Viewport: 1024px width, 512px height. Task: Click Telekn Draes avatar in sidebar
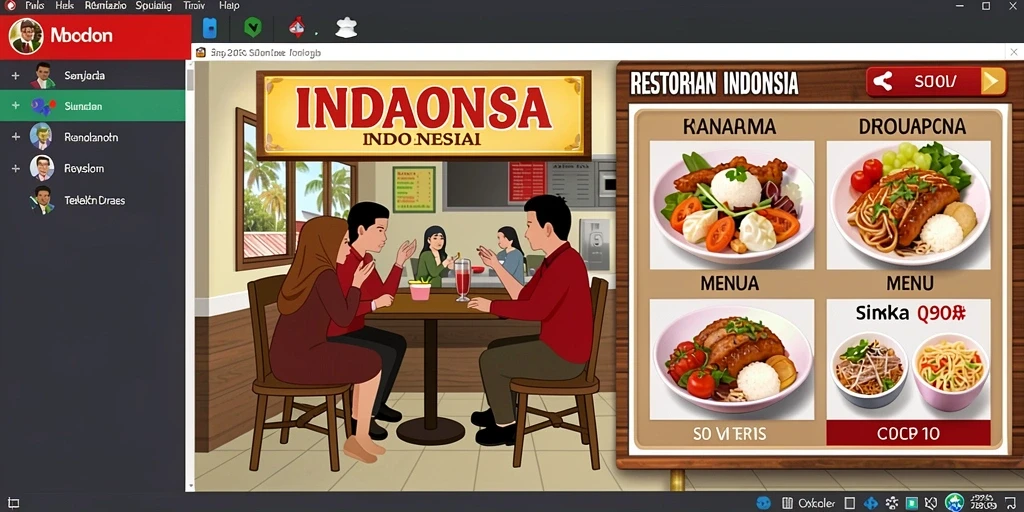pos(42,200)
